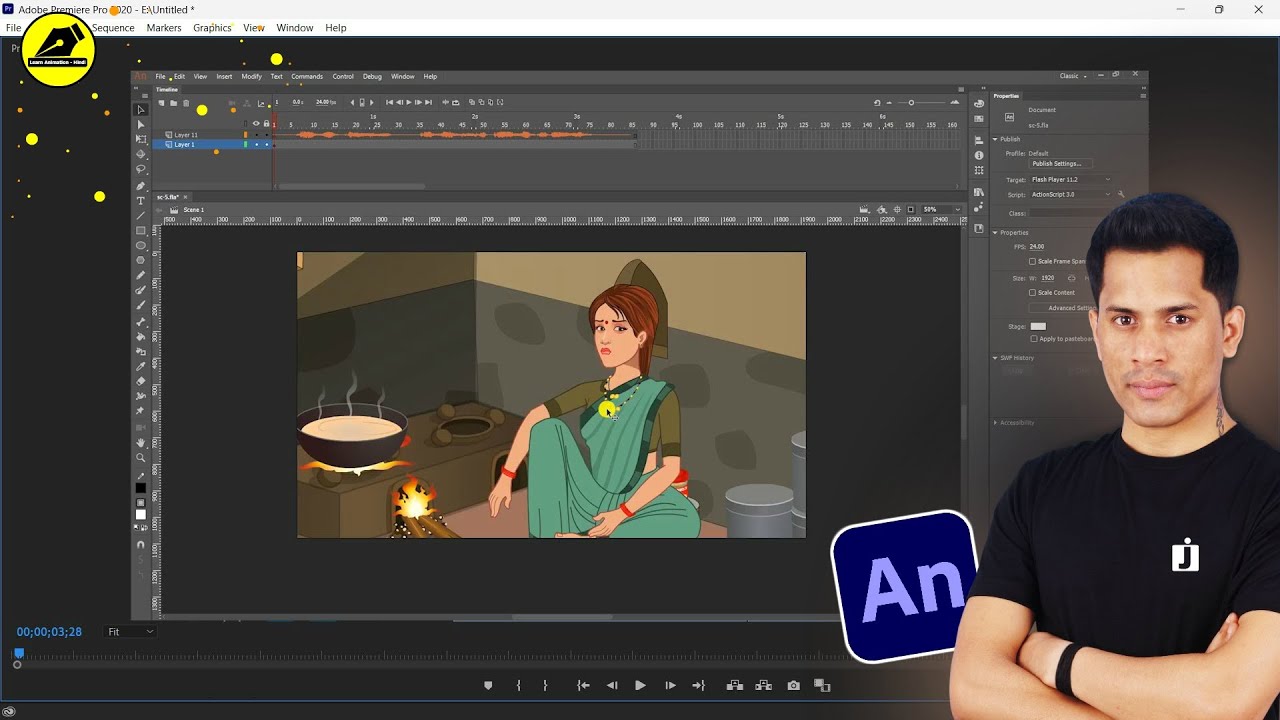
Task: Click Scene 1 breadcrumb label
Action: pyautogui.click(x=193, y=210)
